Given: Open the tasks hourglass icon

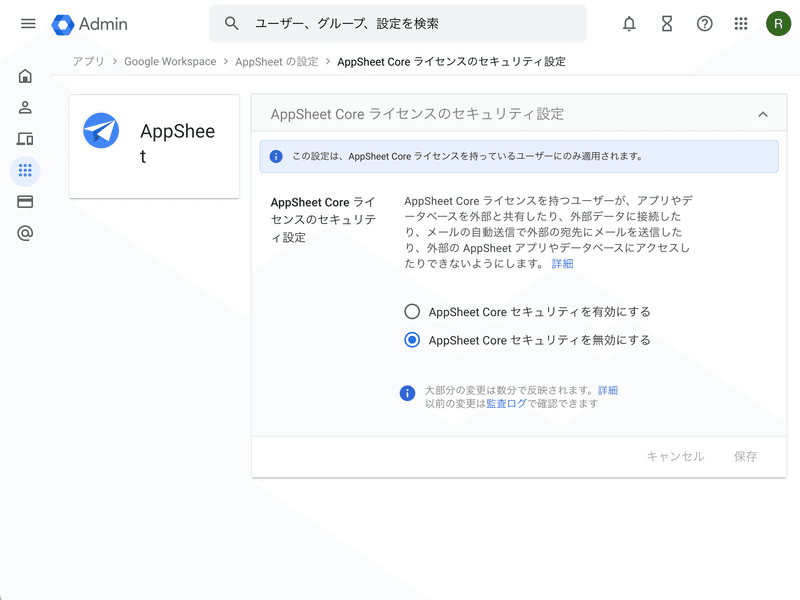Looking at the screenshot, I should (667, 24).
